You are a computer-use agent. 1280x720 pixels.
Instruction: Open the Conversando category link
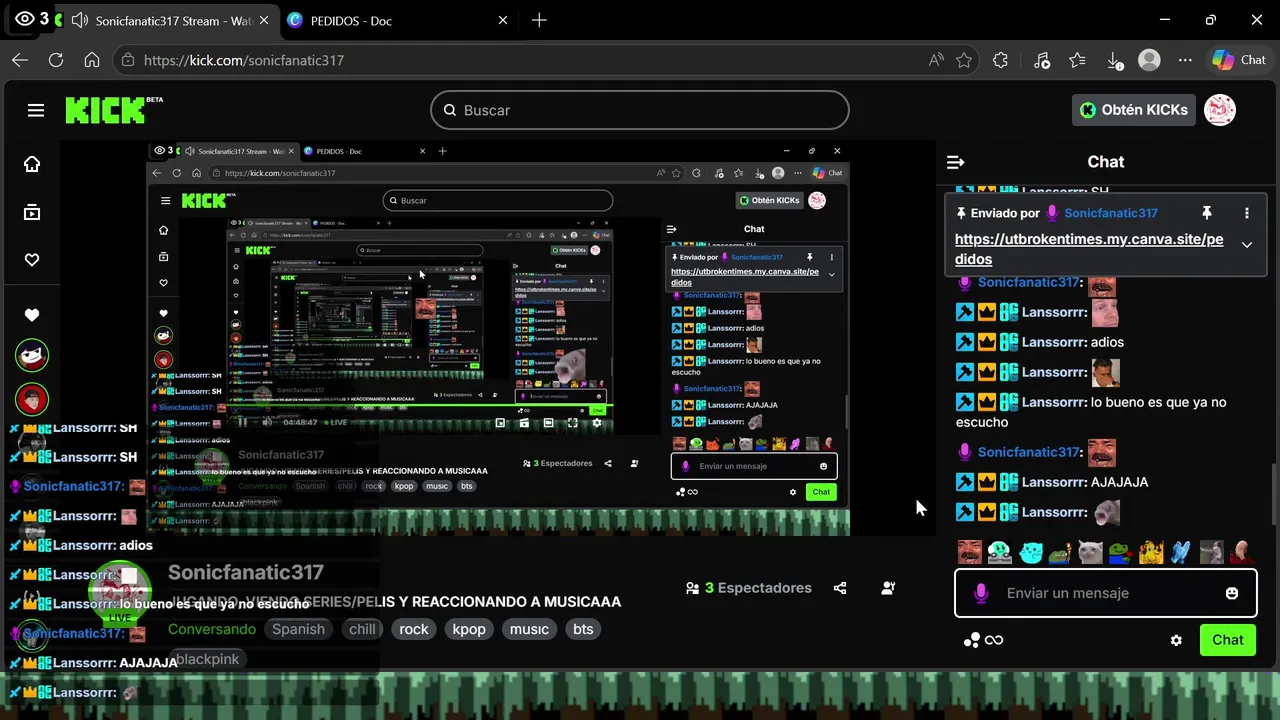[212, 629]
